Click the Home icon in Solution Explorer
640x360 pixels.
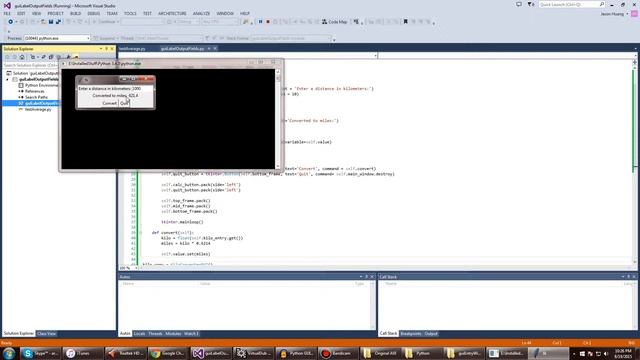coord(22,57)
